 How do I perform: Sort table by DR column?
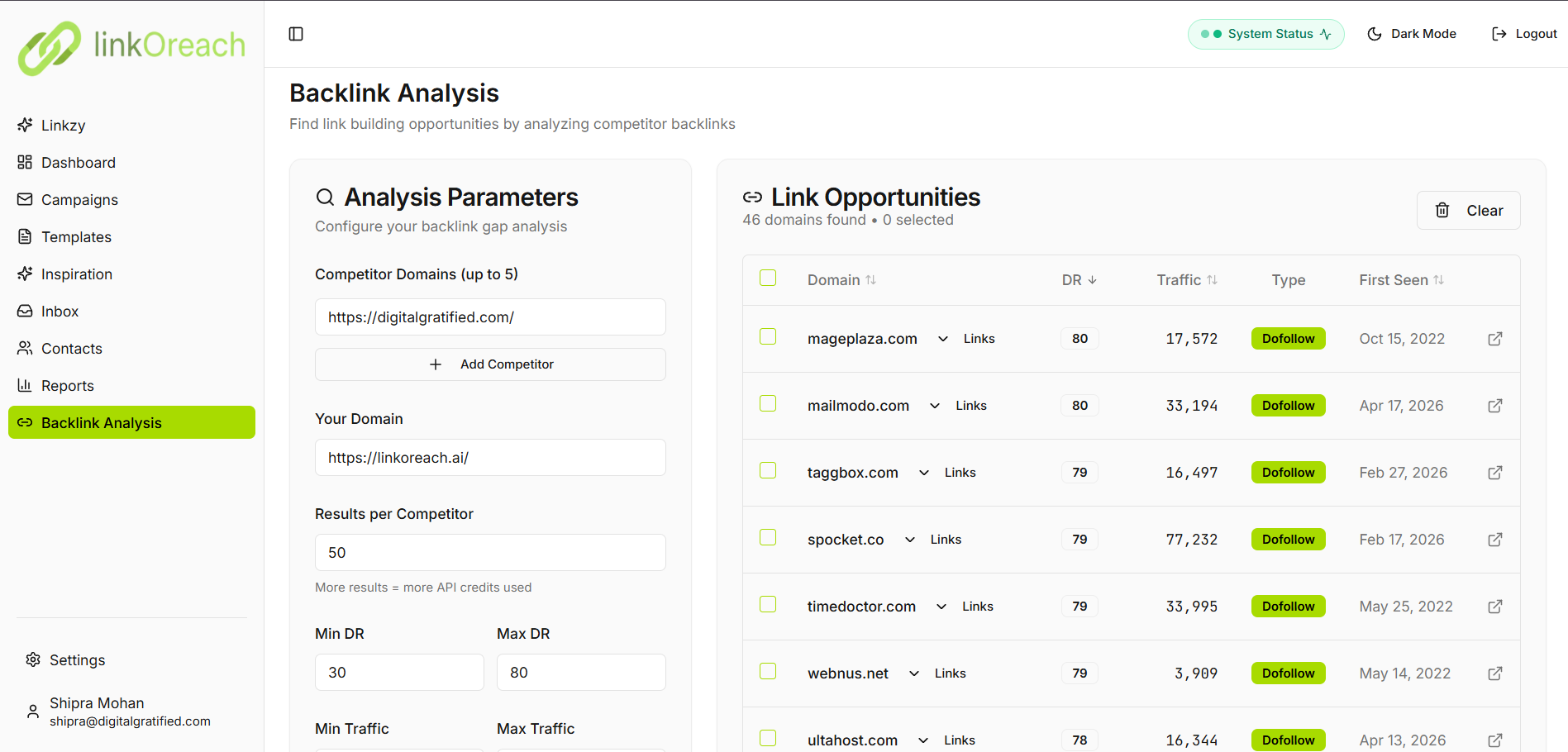pyautogui.click(x=1079, y=280)
